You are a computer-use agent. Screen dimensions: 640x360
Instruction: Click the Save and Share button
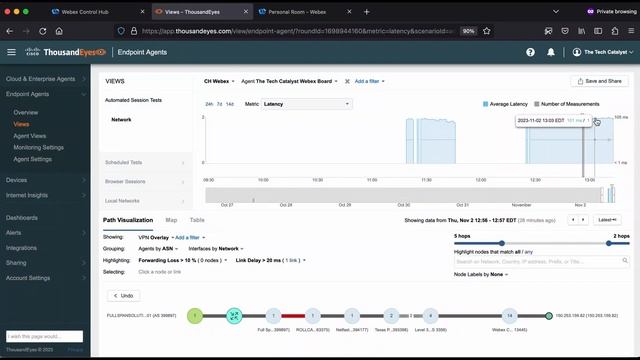click(599, 81)
